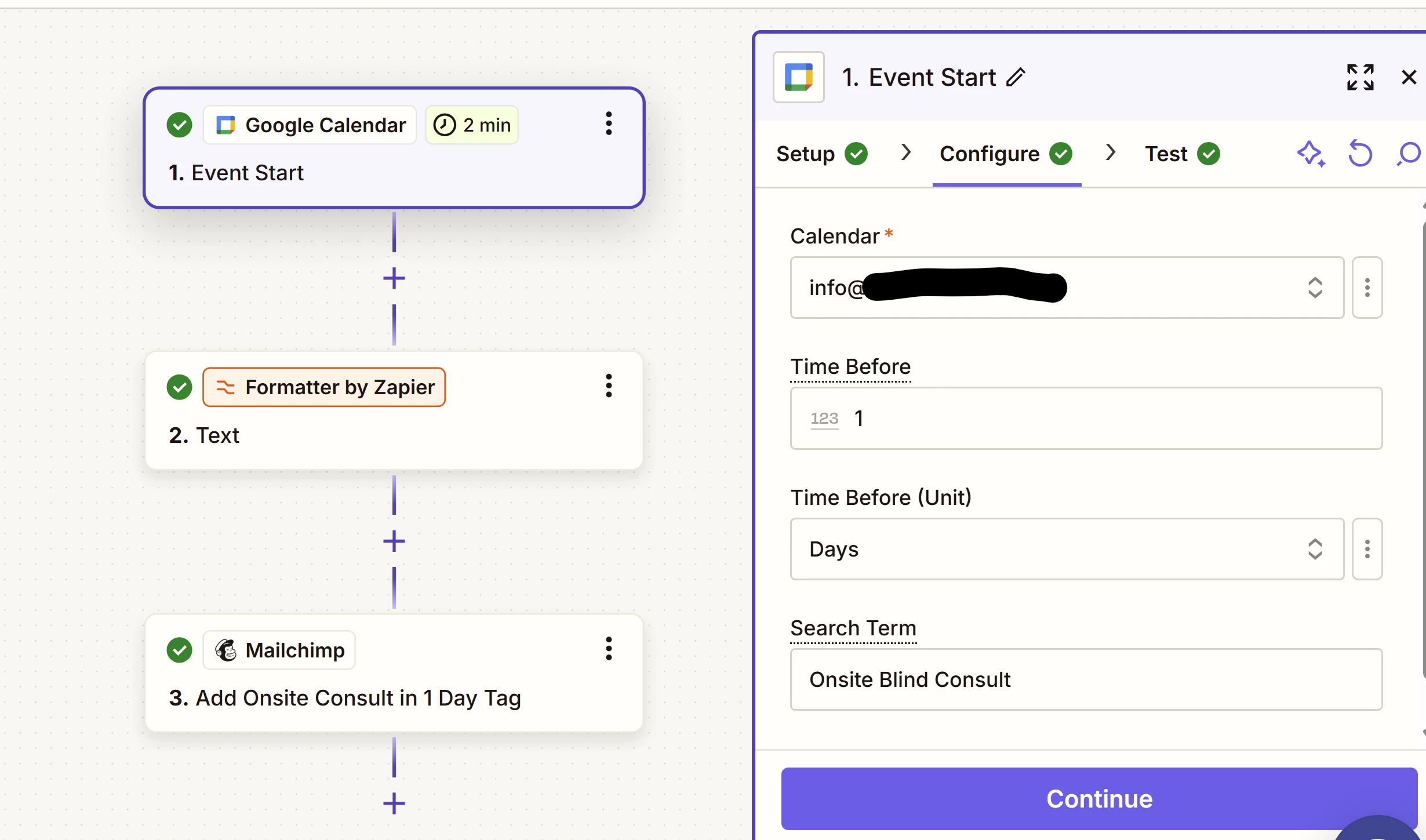
Task: Open the Calendar dropdown
Action: [x=1067, y=288]
